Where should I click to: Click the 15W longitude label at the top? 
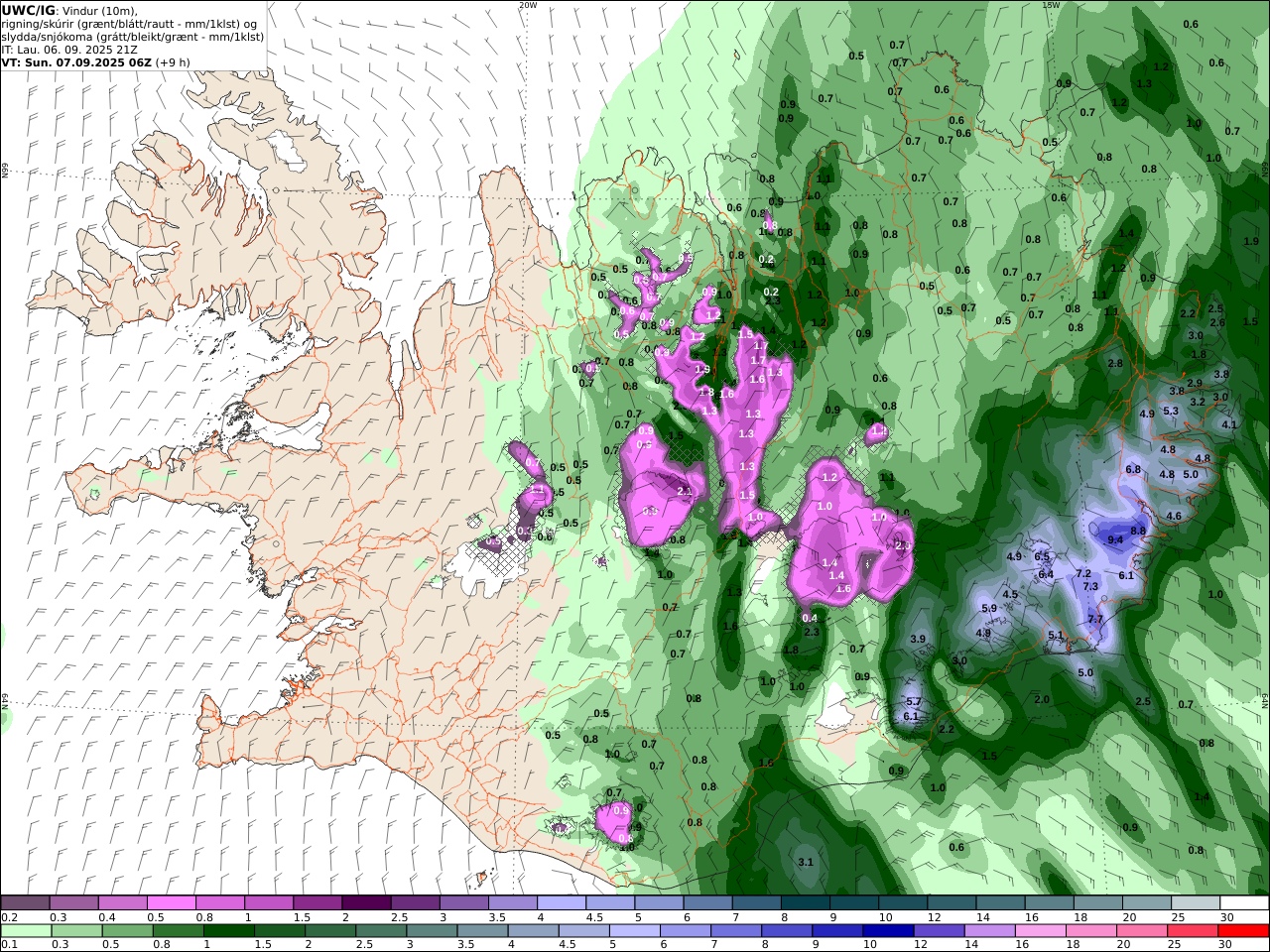[x=1051, y=5]
